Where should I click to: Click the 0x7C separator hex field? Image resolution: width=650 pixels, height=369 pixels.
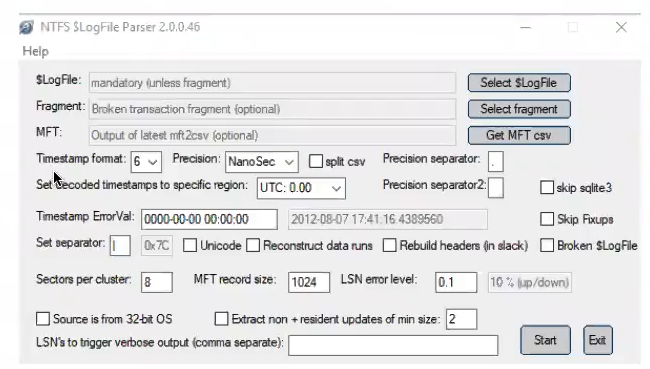point(157,246)
